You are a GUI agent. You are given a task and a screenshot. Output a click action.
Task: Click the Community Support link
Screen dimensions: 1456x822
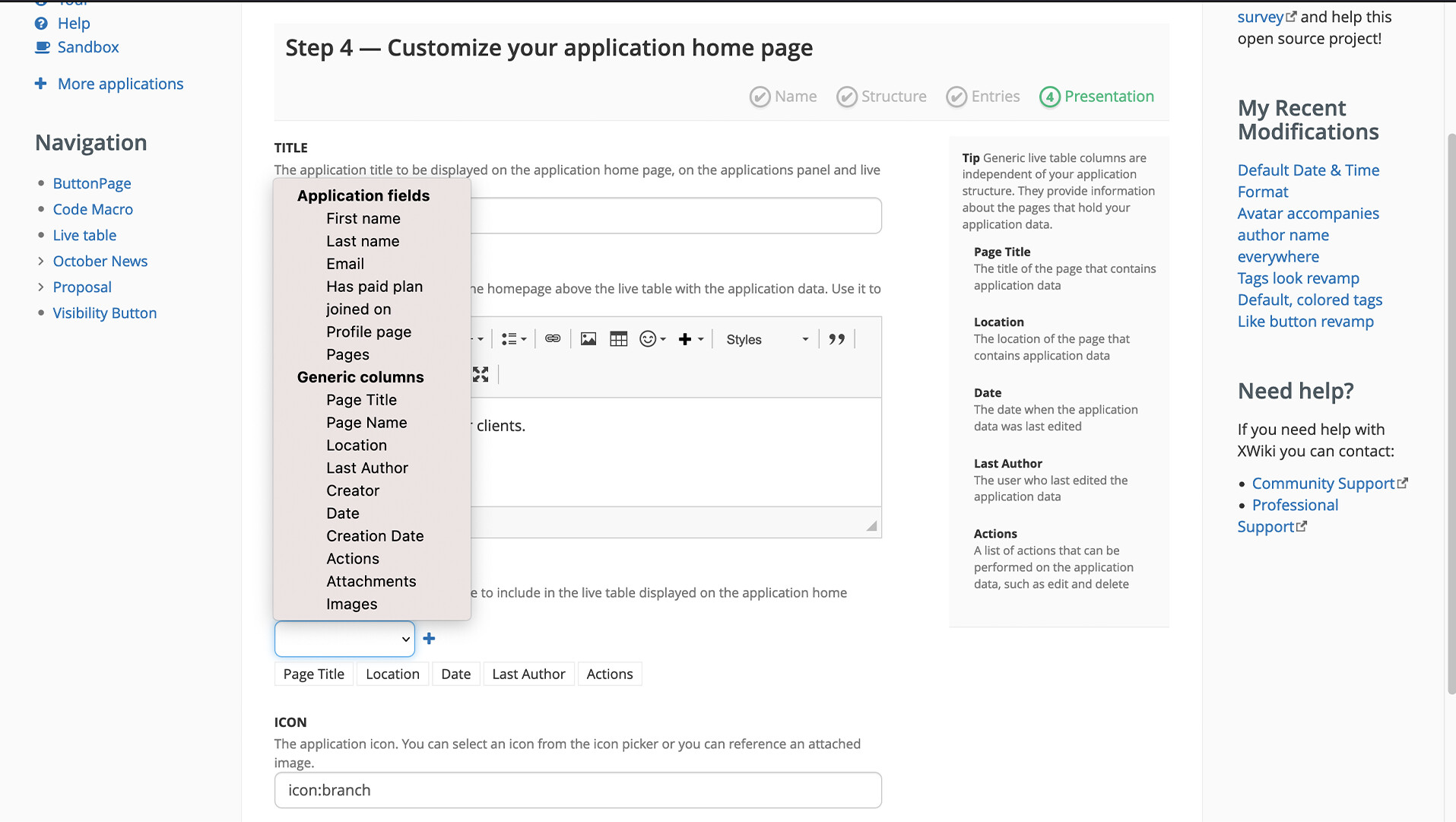click(1322, 484)
